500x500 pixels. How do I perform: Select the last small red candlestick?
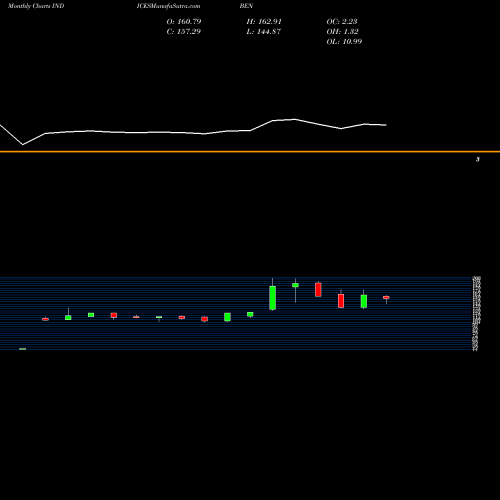(386, 297)
